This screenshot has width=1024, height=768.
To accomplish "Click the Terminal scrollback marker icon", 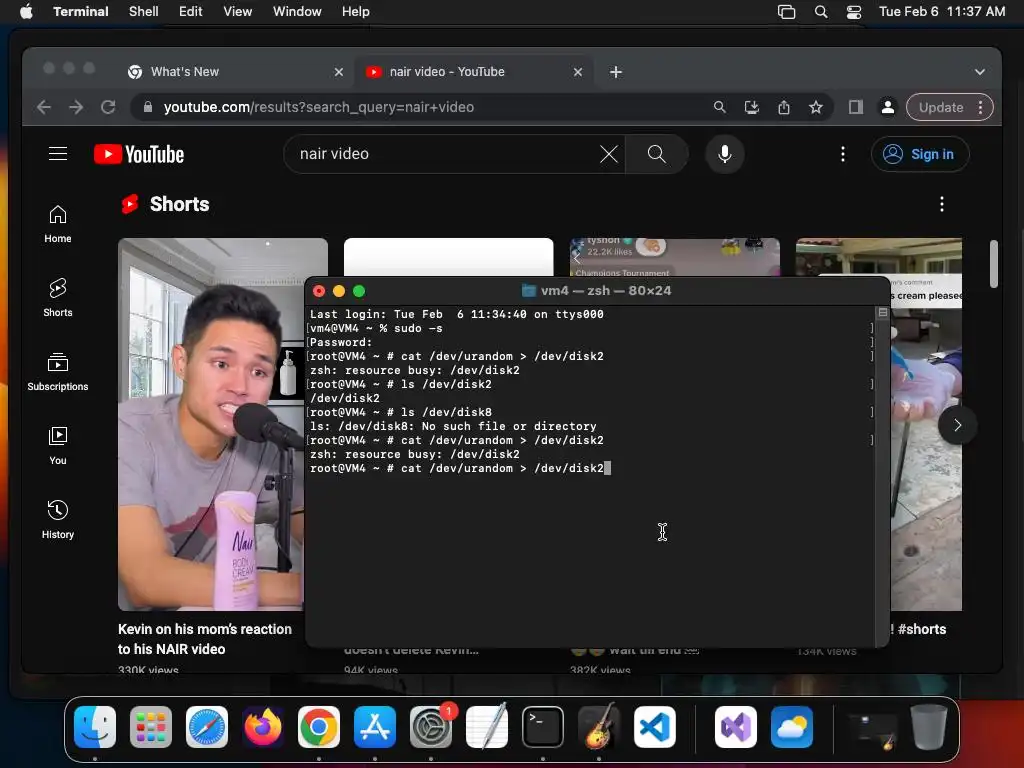I will tap(882, 313).
